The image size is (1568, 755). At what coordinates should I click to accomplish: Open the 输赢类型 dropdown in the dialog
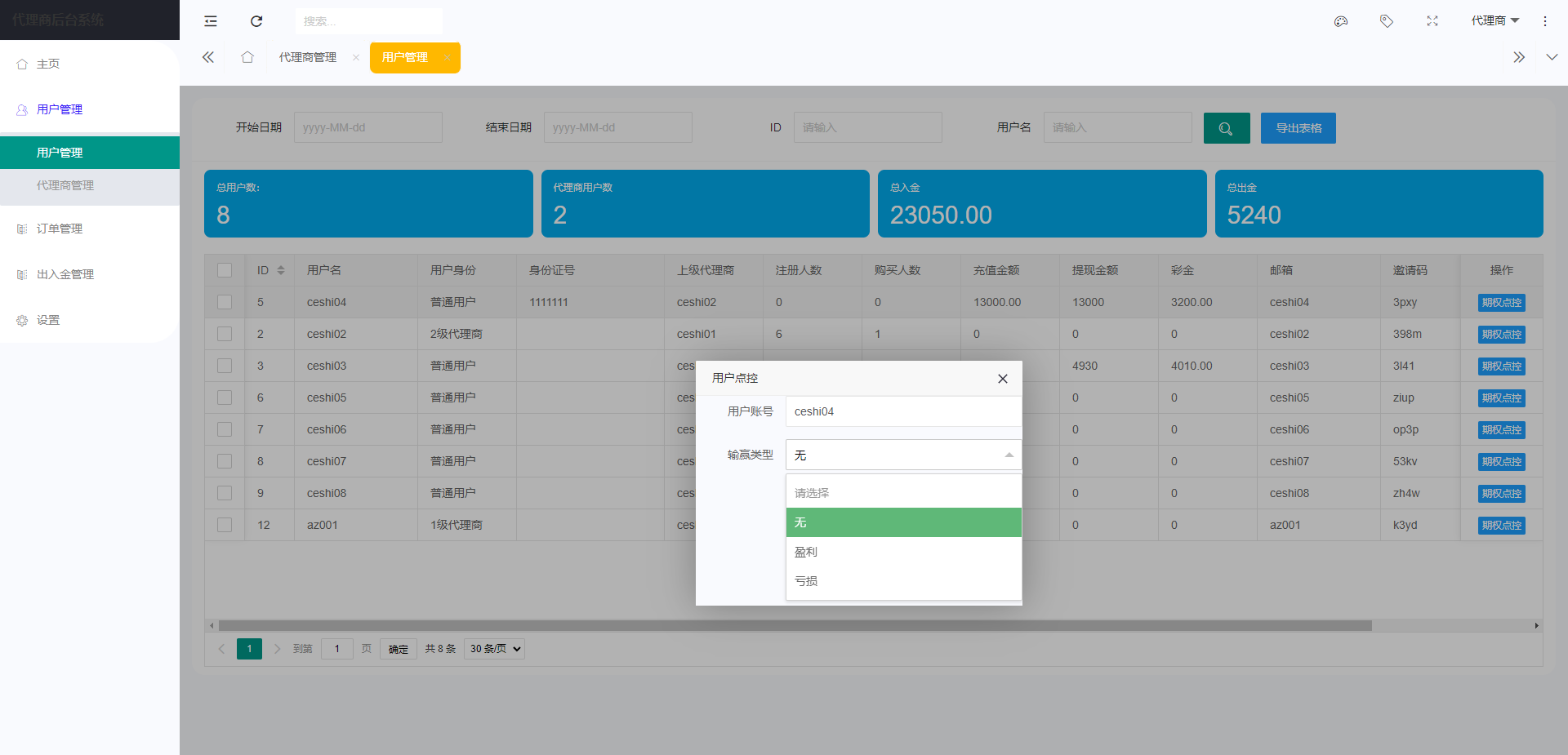[902, 455]
